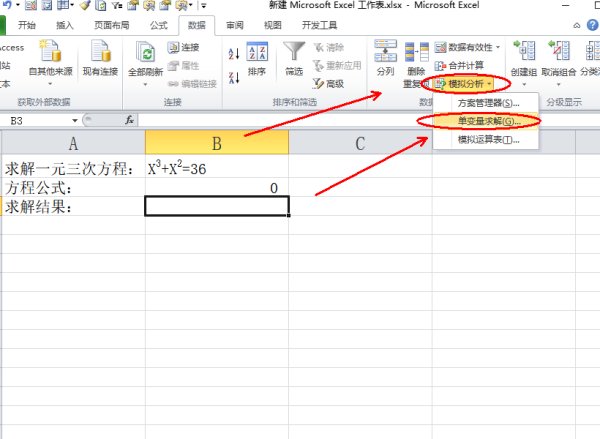Switch to the Insert (插入) tab
600x439 pixels.
[65, 25]
